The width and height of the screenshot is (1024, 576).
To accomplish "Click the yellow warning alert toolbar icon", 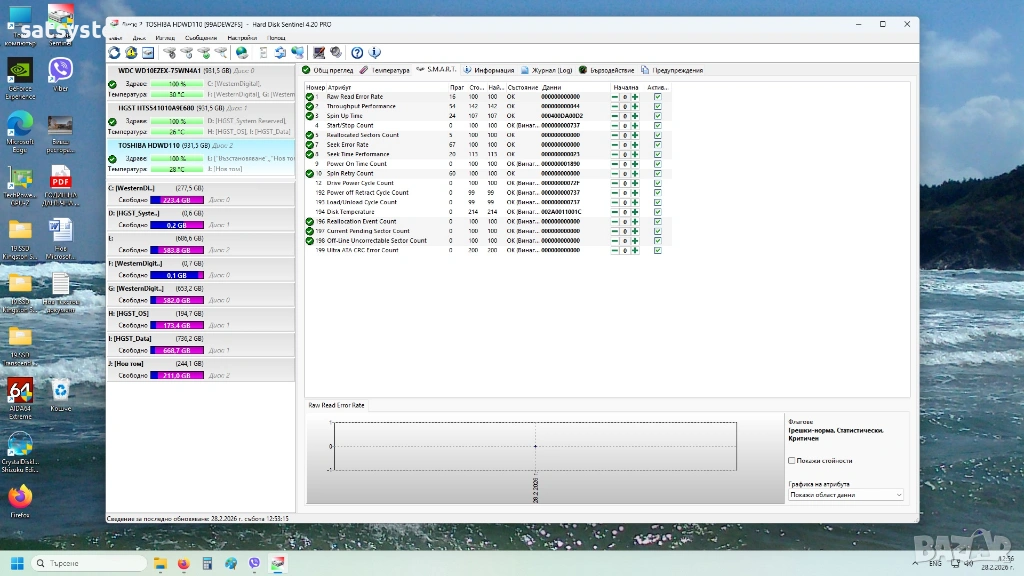I will pyautogui.click(x=131, y=53).
